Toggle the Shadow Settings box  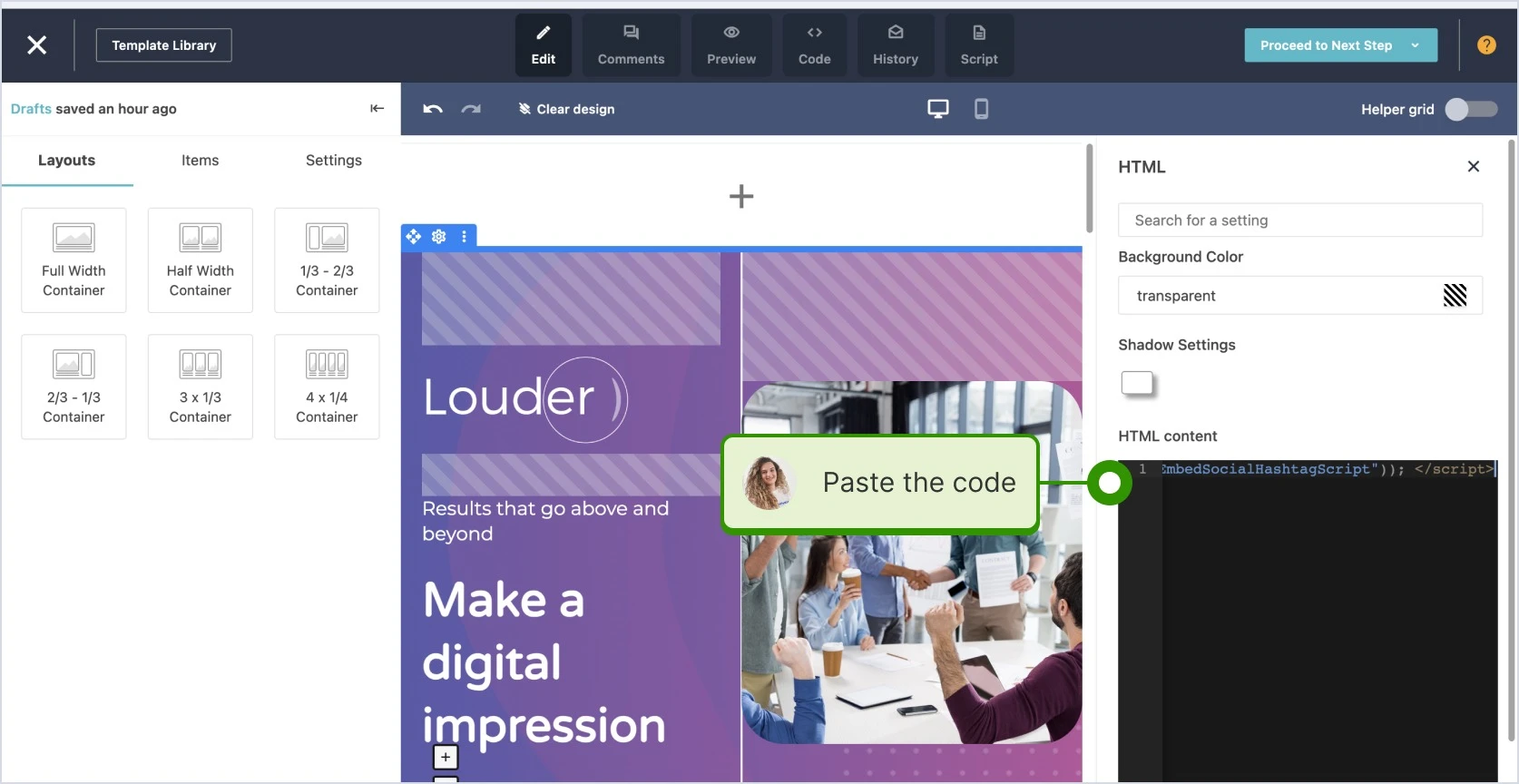pos(1137,383)
